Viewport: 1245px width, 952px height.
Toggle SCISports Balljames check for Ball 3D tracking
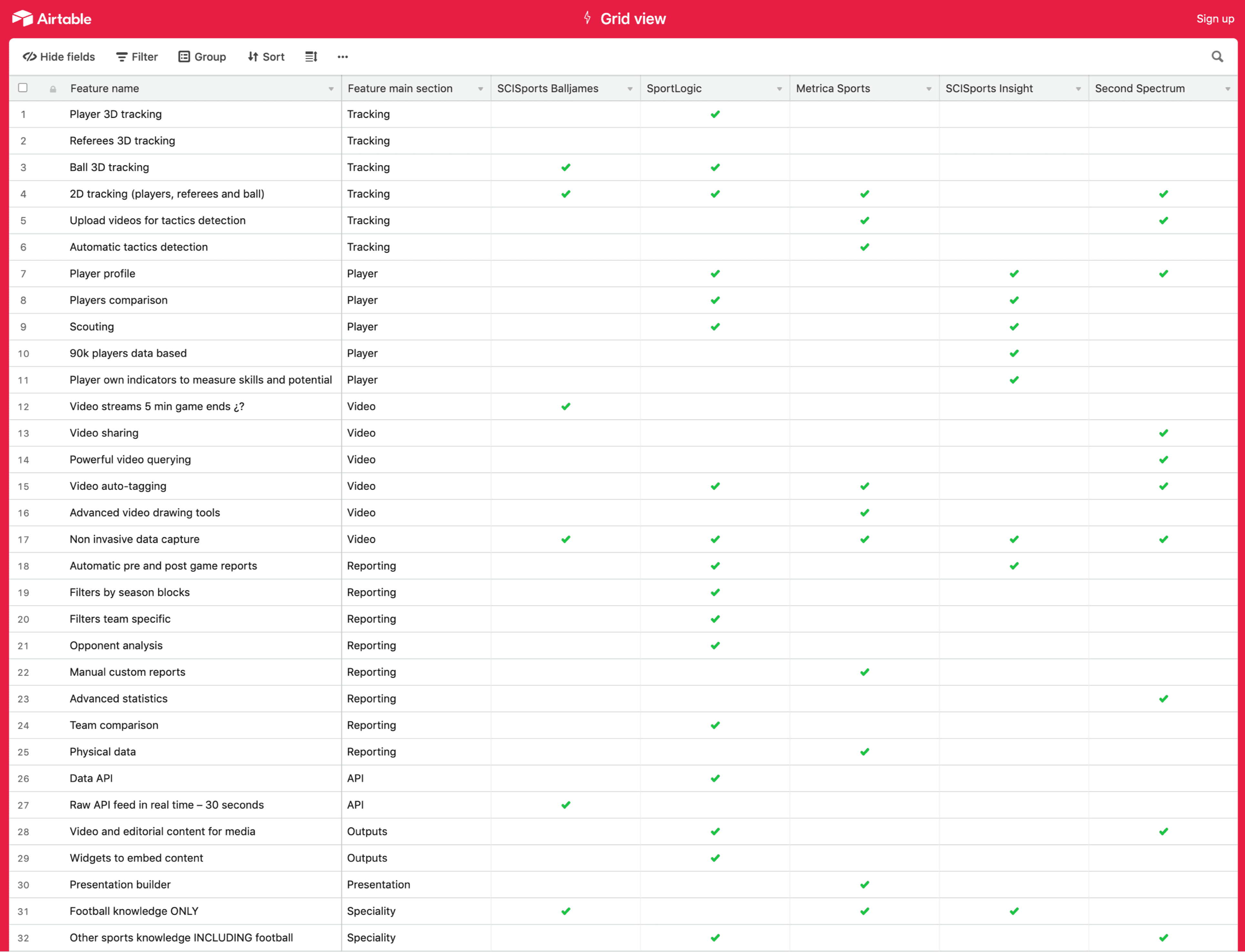click(565, 168)
